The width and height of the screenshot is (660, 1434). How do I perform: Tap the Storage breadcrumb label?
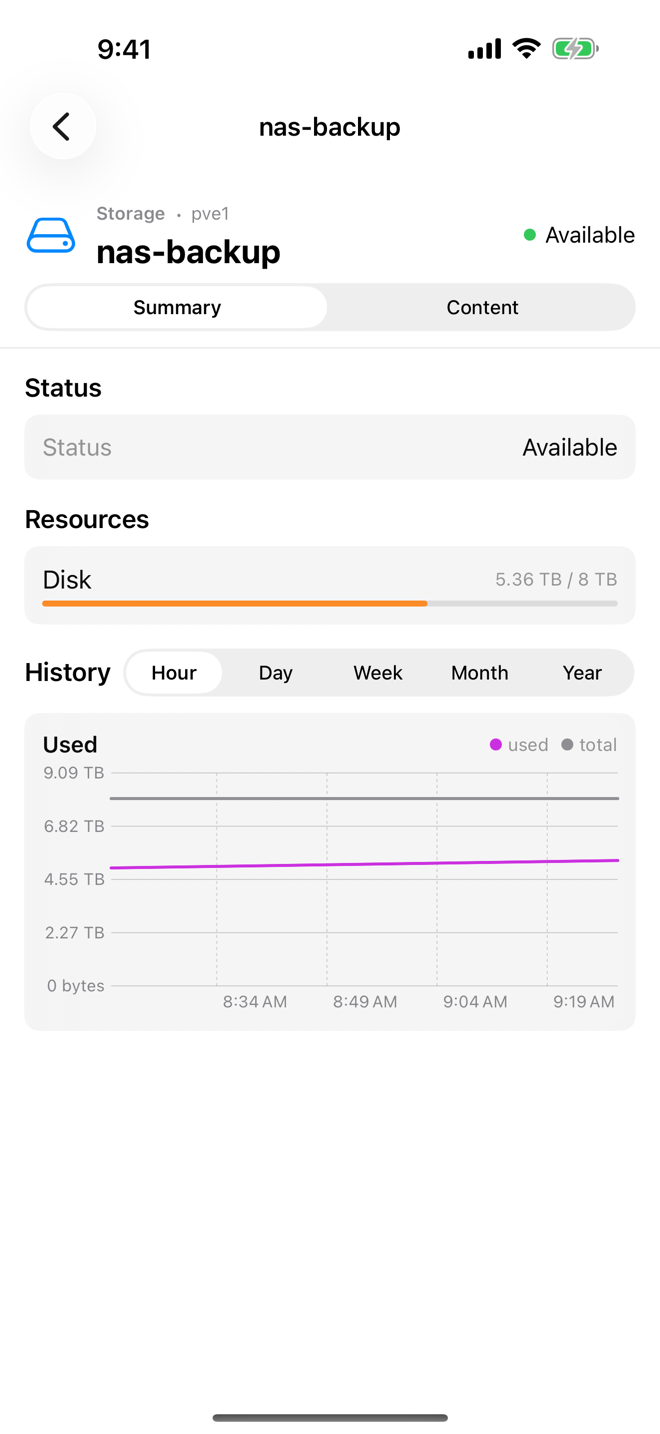coord(131,213)
